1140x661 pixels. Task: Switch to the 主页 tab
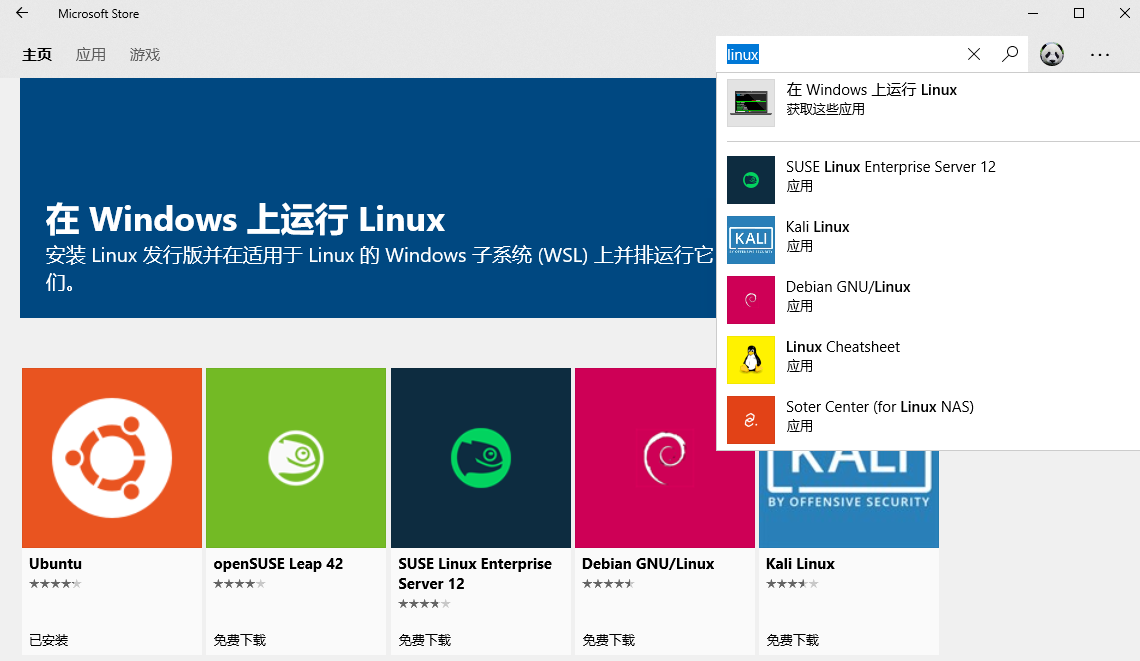(37, 55)
